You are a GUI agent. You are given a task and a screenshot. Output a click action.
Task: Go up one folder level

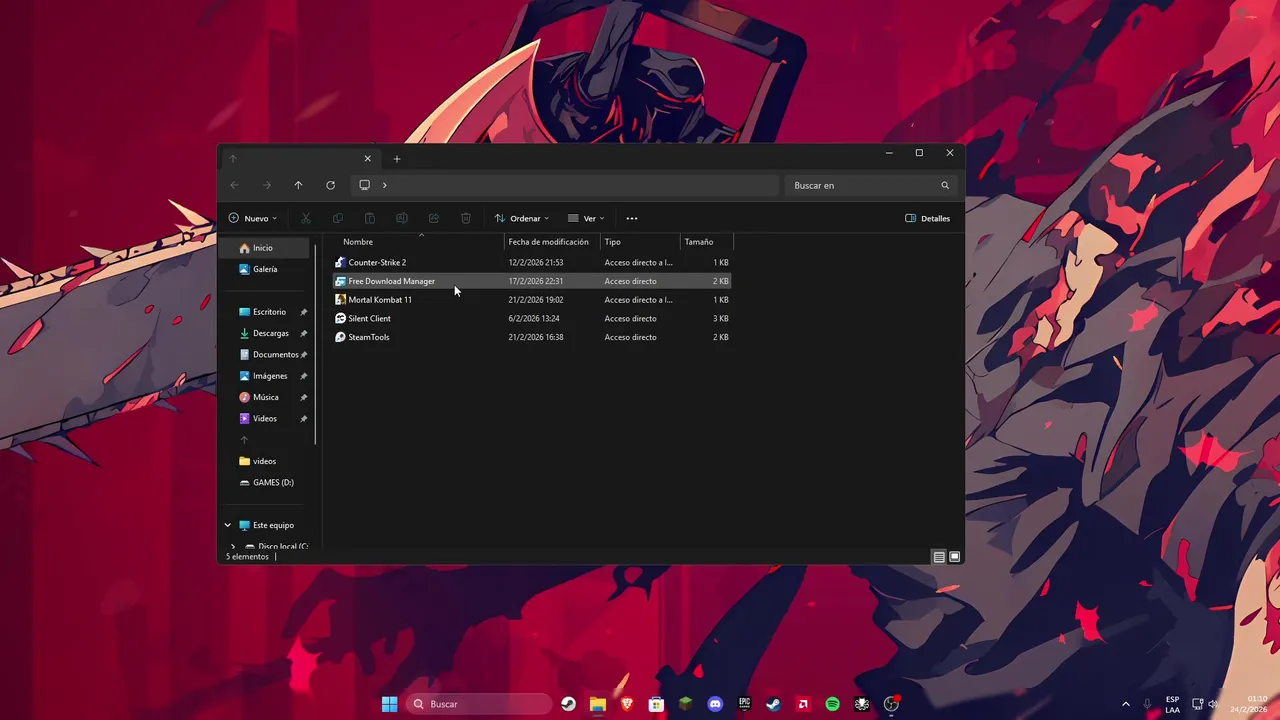pos(298,185)
